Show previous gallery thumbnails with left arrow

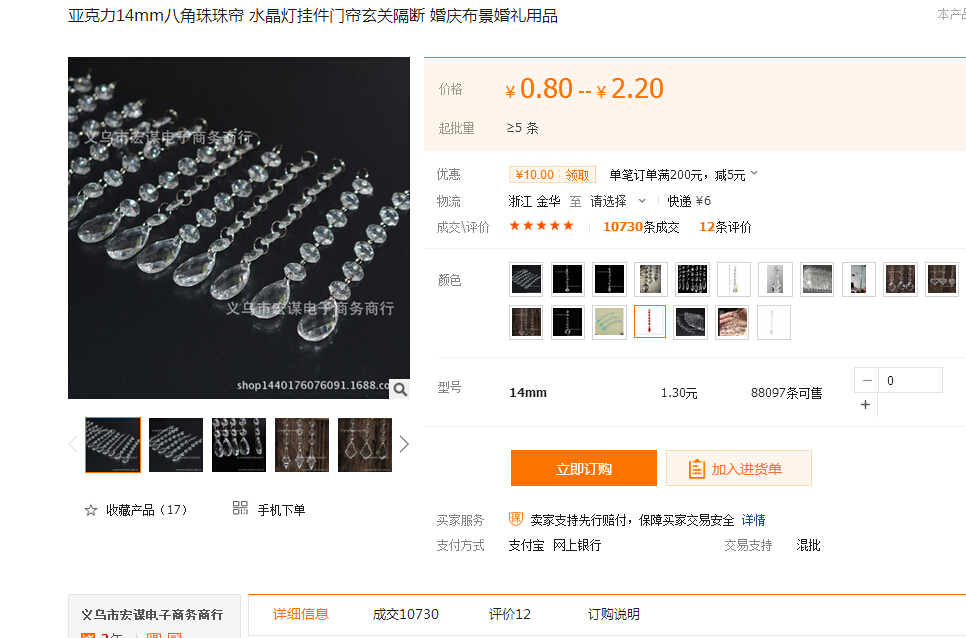click(73, 444)
